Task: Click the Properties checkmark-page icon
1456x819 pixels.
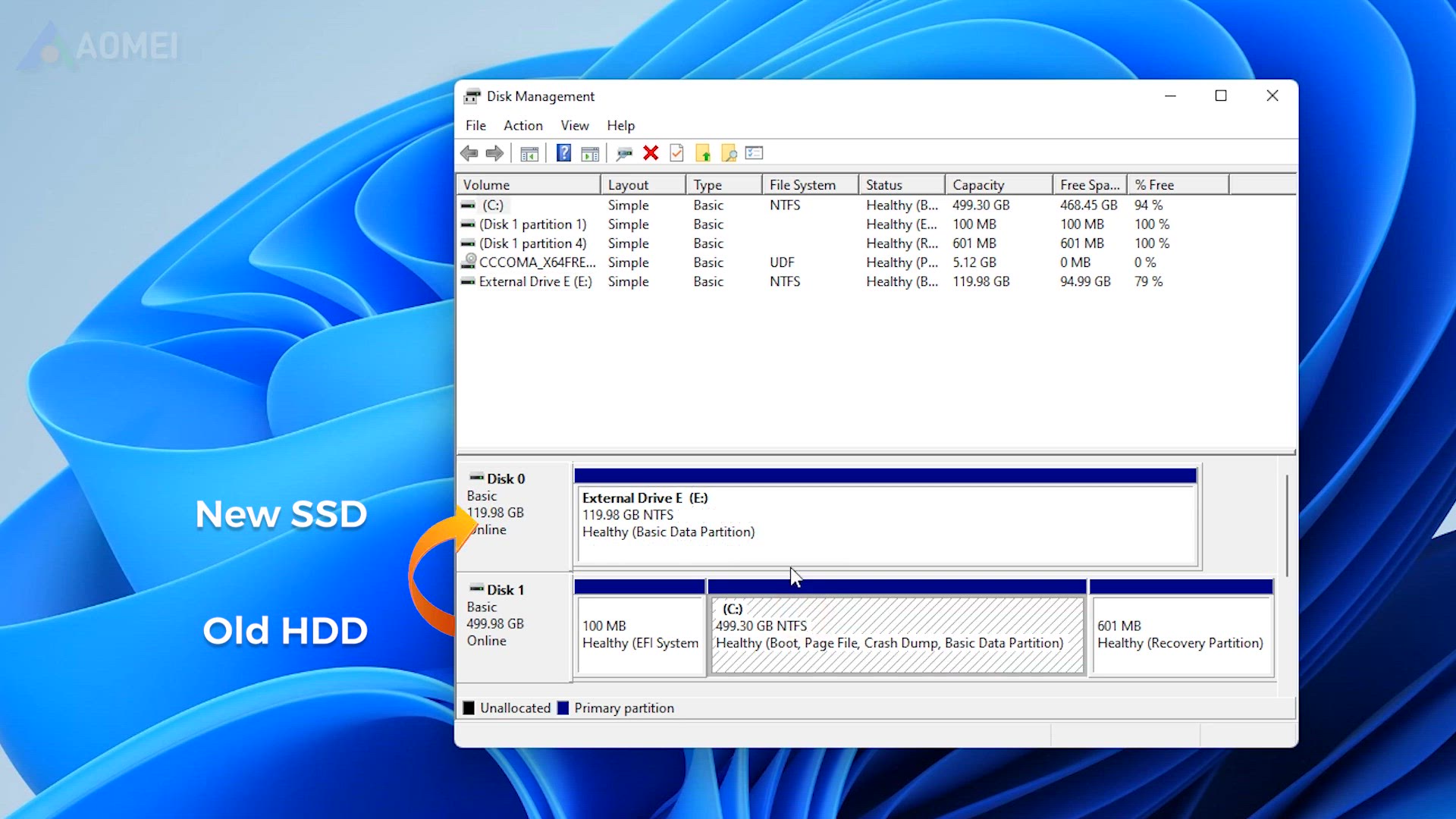Action: tap(676, 153)
